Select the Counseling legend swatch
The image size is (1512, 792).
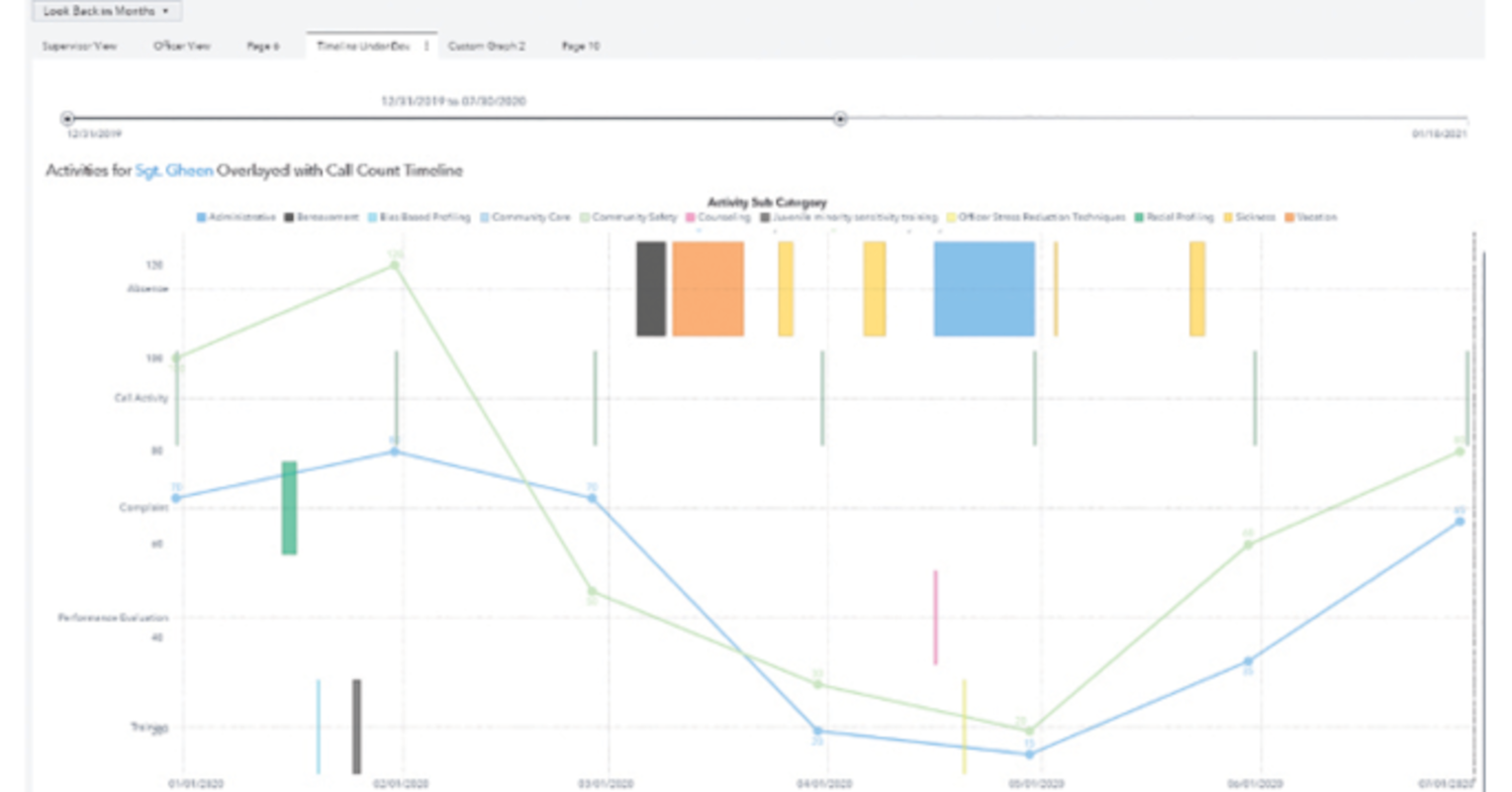click(x=690, y=217)
